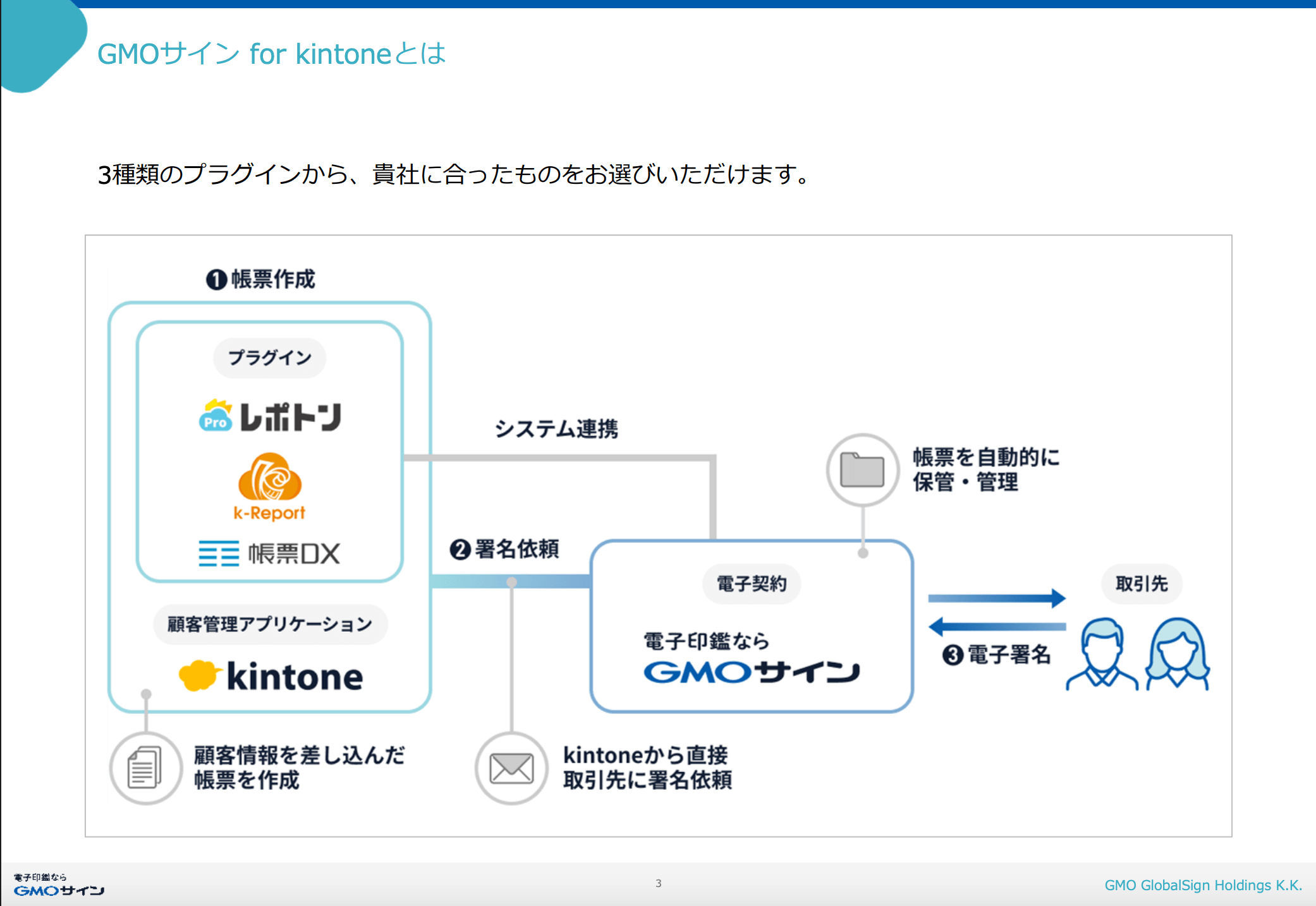Click the 電子契約 pill label
1316x906 pixels.
[x=751, y=583]
